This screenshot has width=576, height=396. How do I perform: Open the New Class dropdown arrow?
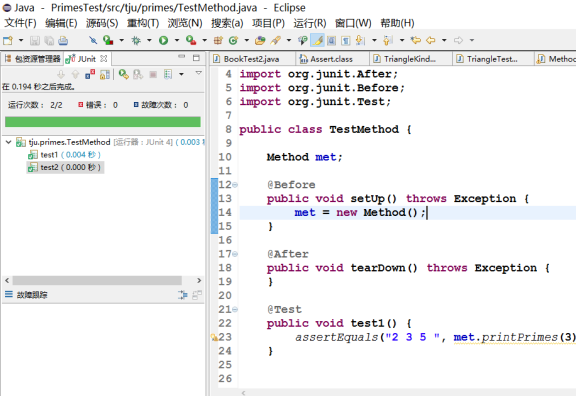coord(246,40)
